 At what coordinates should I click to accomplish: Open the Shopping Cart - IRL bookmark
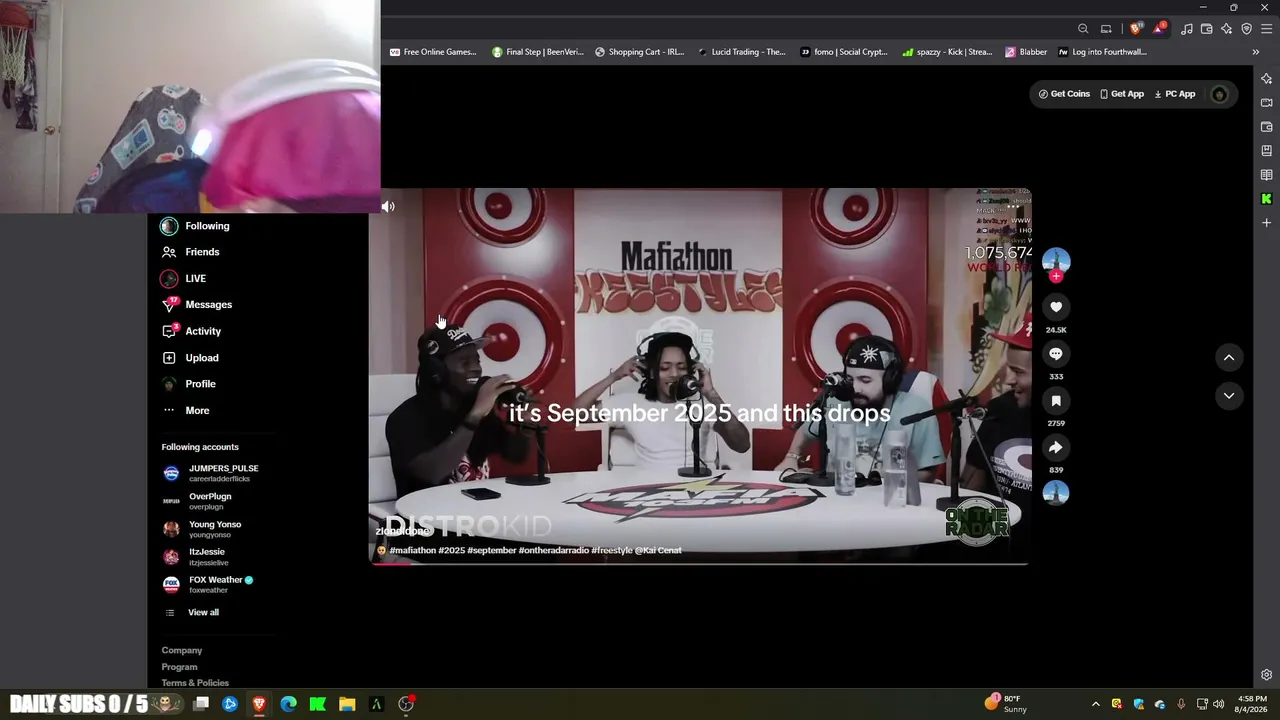point(640,52)
